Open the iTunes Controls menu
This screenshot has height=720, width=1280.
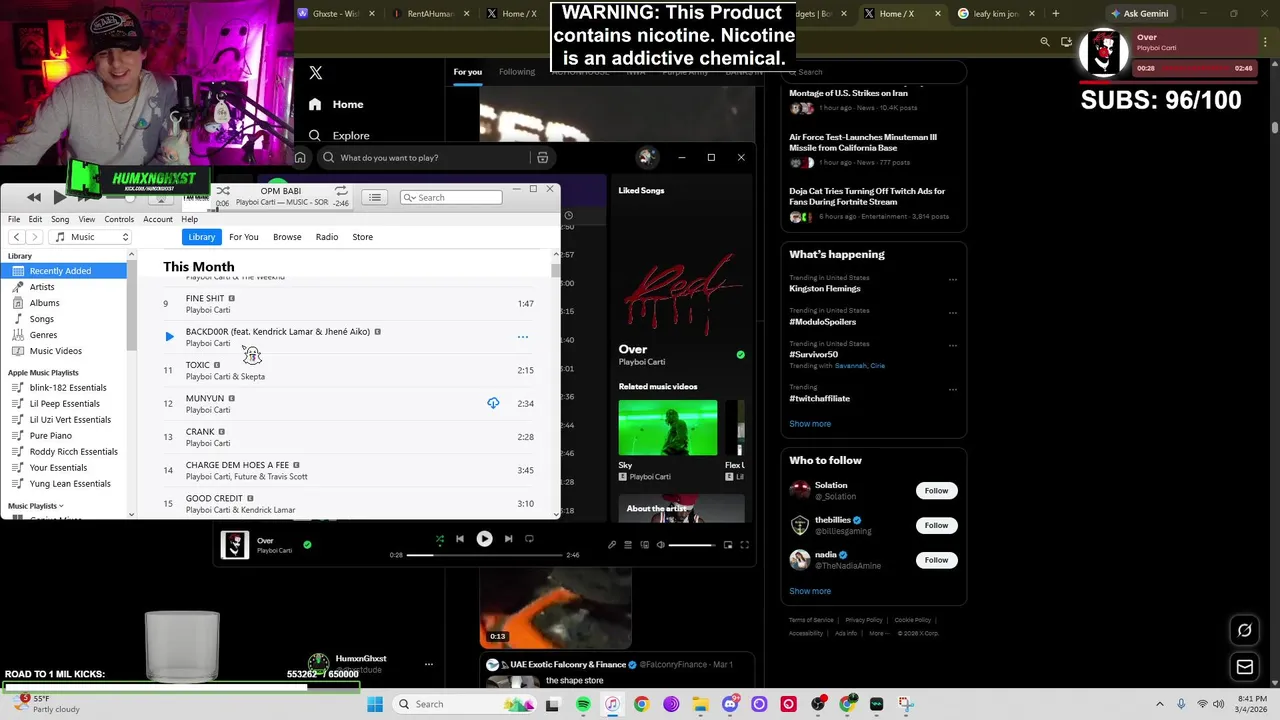(119, 219)
